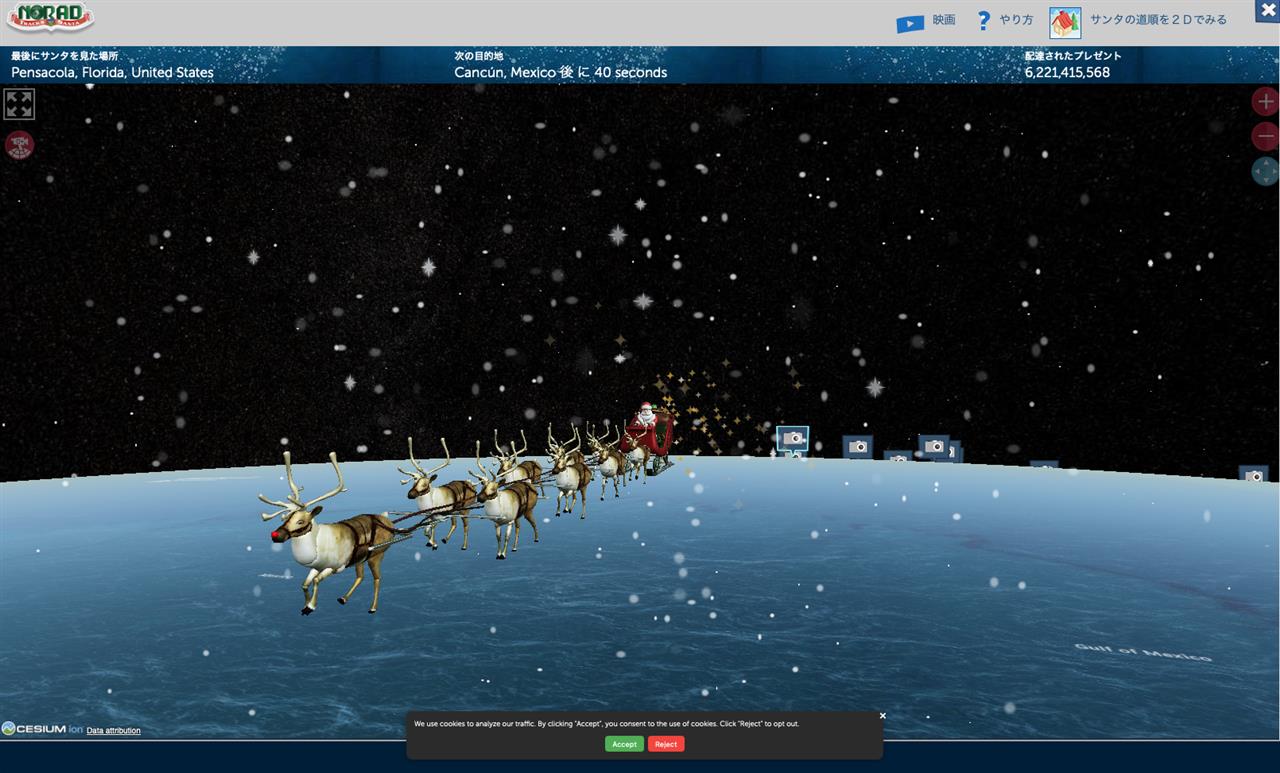Switch to サンタの道順を2Dでみる view
Viewport: 1280px width, 773px height.
[1158, 20]
